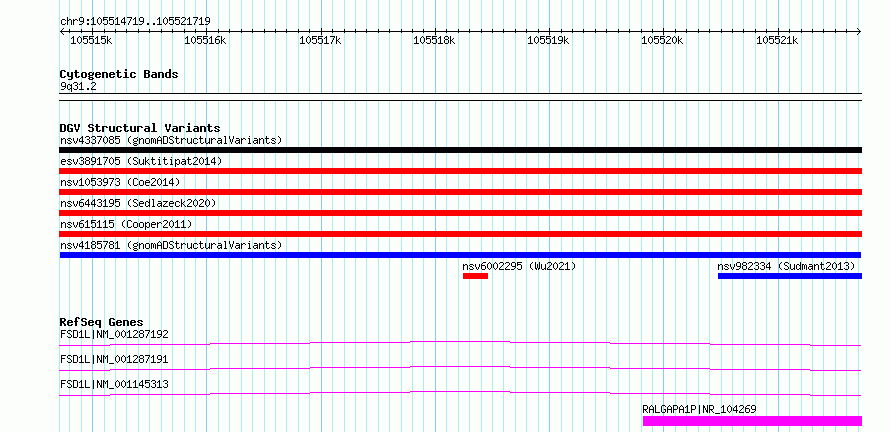Select the FSD1L NM_001287191 intron line
Screen dimensions: 890x432
click(x=460, y=368)
